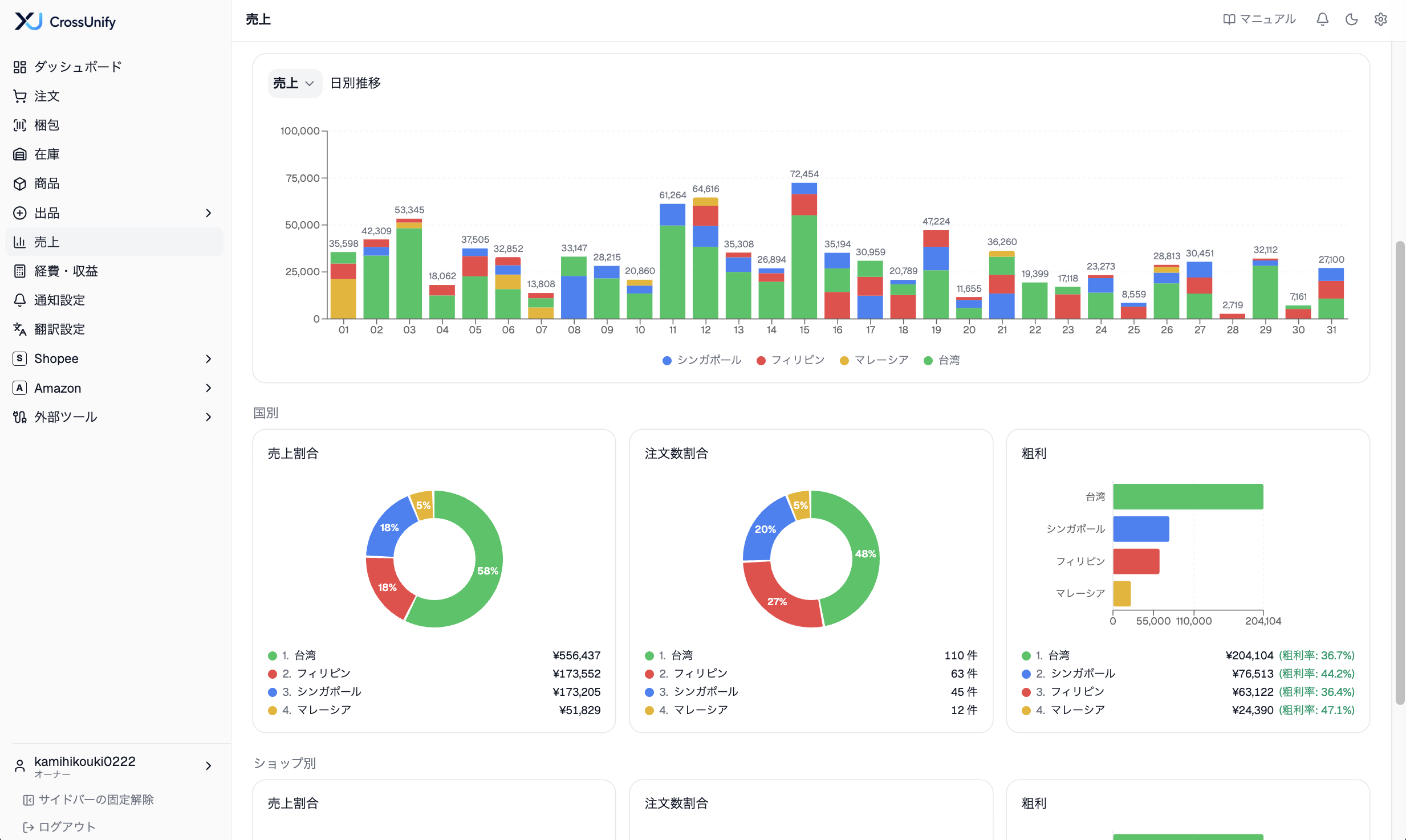1406x840 pixels.
Task: Click ログアウト button
Action: (59, 827)
